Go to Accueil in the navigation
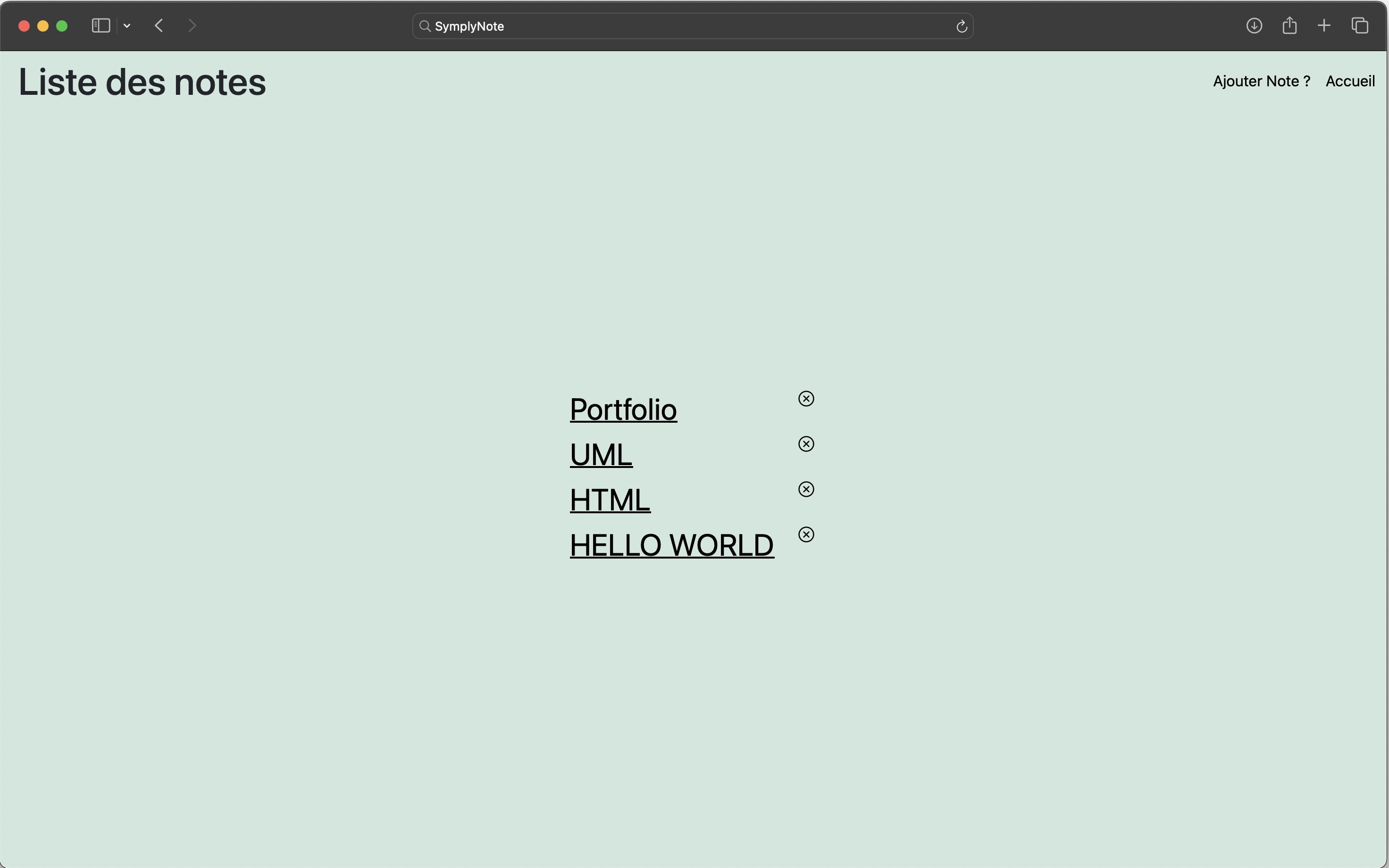Viewport: 1389px width, 868px height. coord(1349,81)
